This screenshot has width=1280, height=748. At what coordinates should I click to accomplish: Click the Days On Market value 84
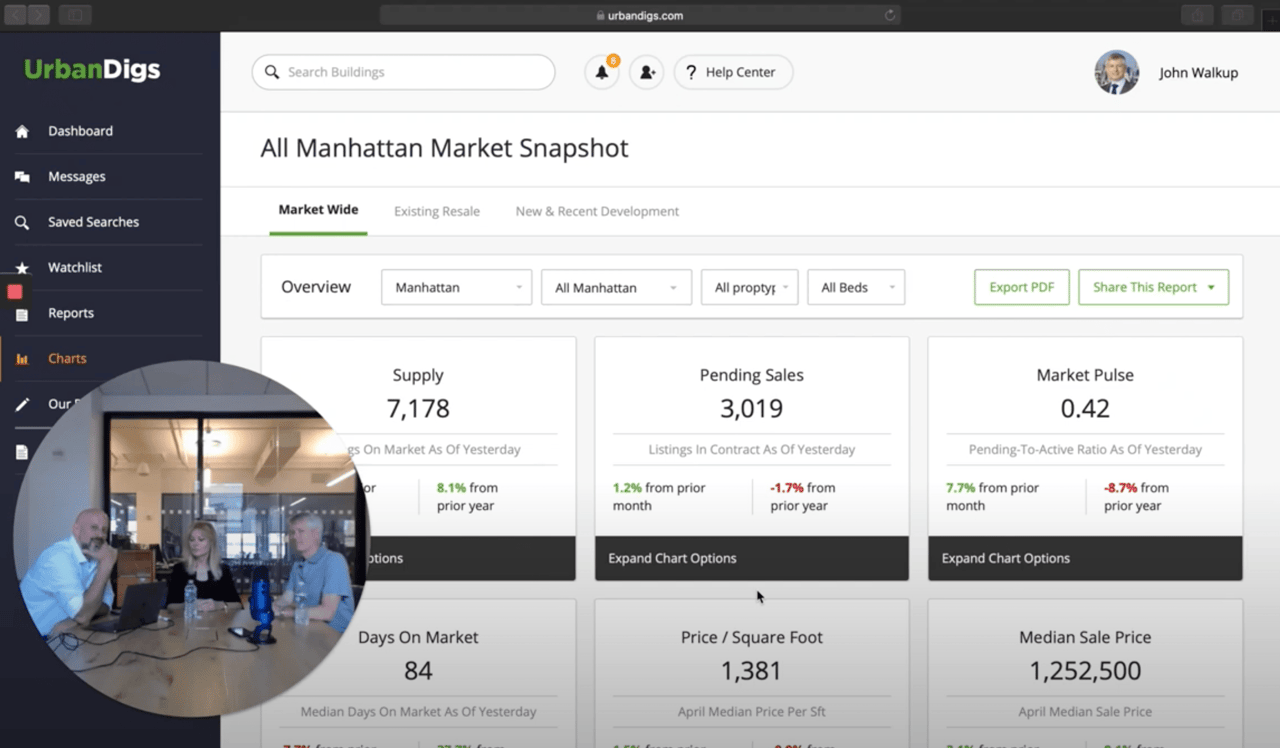[x=418, y=670]
